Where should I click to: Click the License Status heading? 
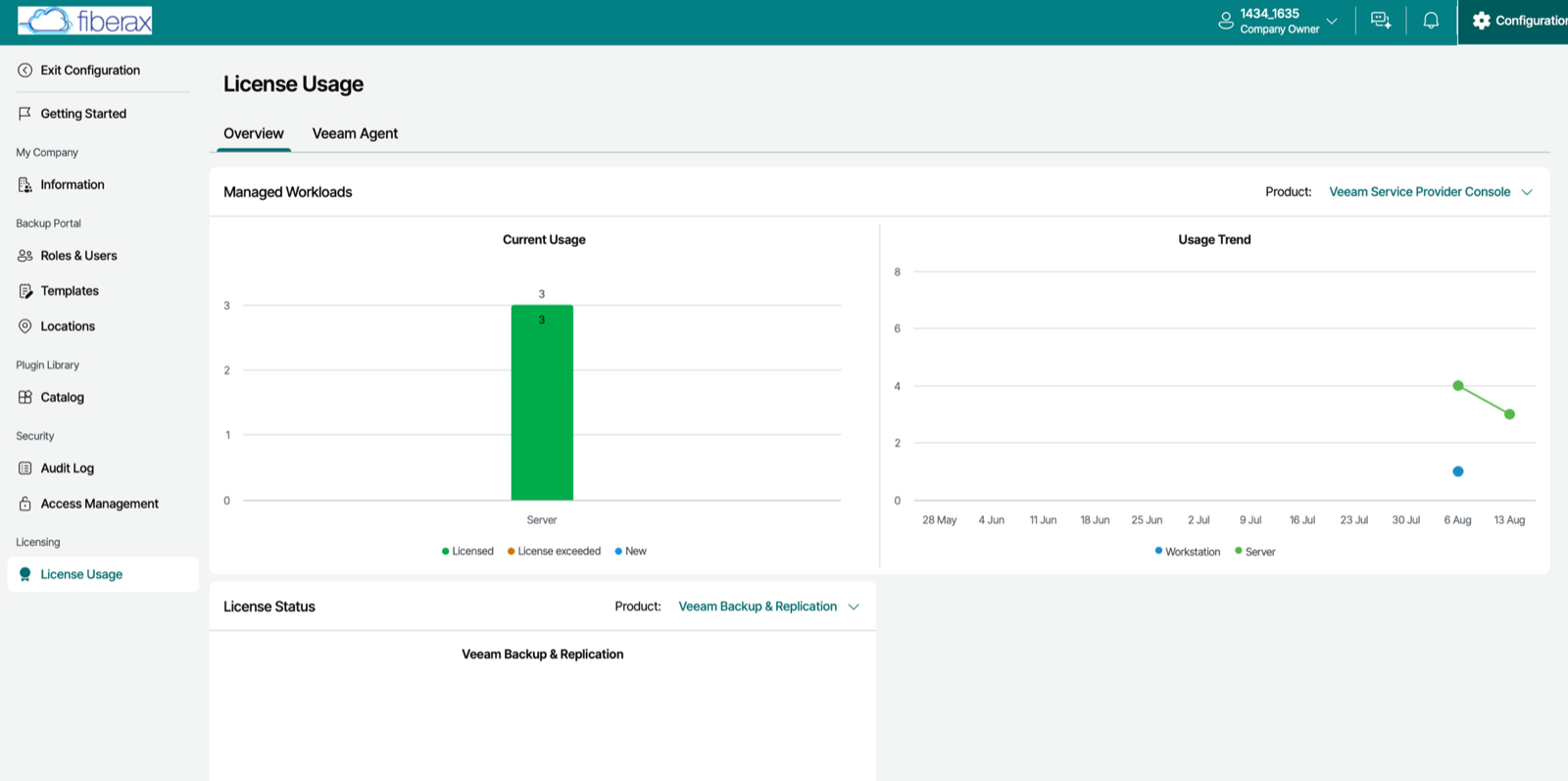coord(269,607)
